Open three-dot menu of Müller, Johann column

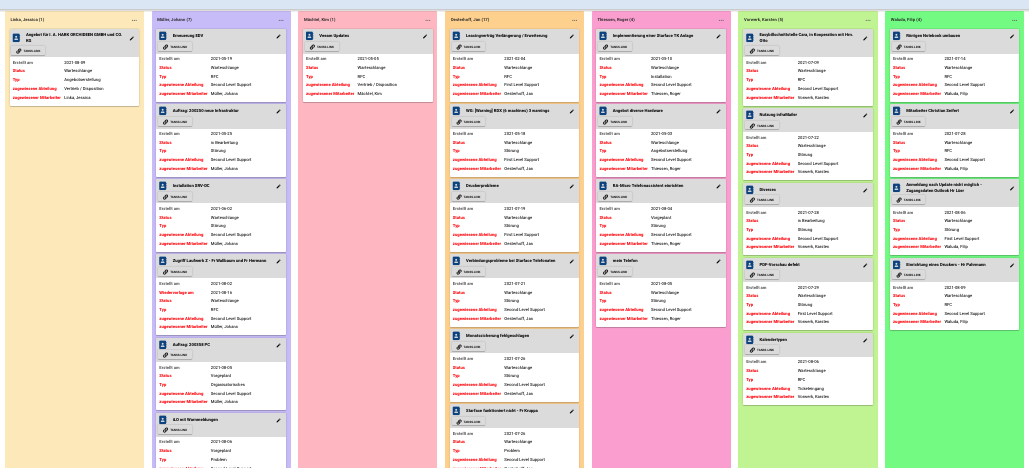click(281, 19)
